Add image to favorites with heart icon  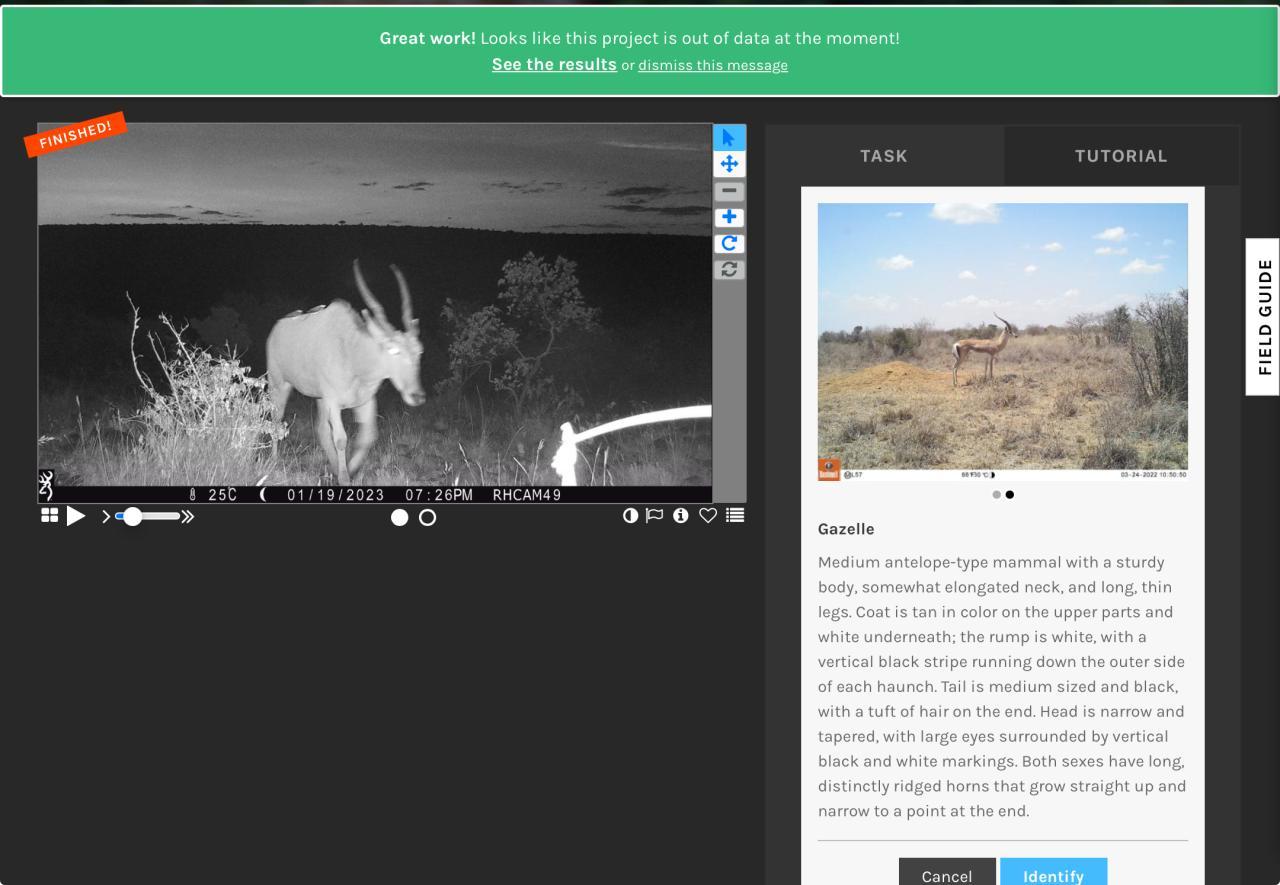[708, 516]
